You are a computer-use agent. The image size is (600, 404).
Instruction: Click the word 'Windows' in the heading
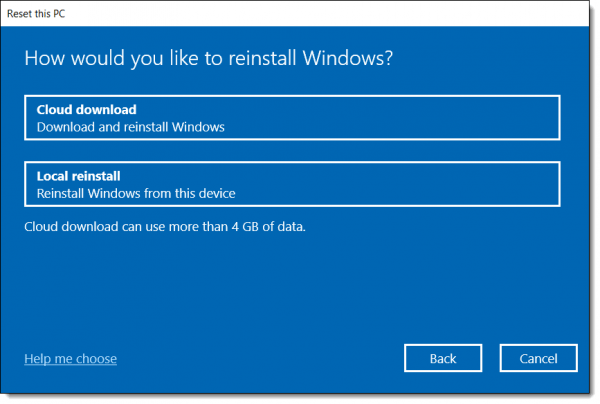tap(344, 58)
